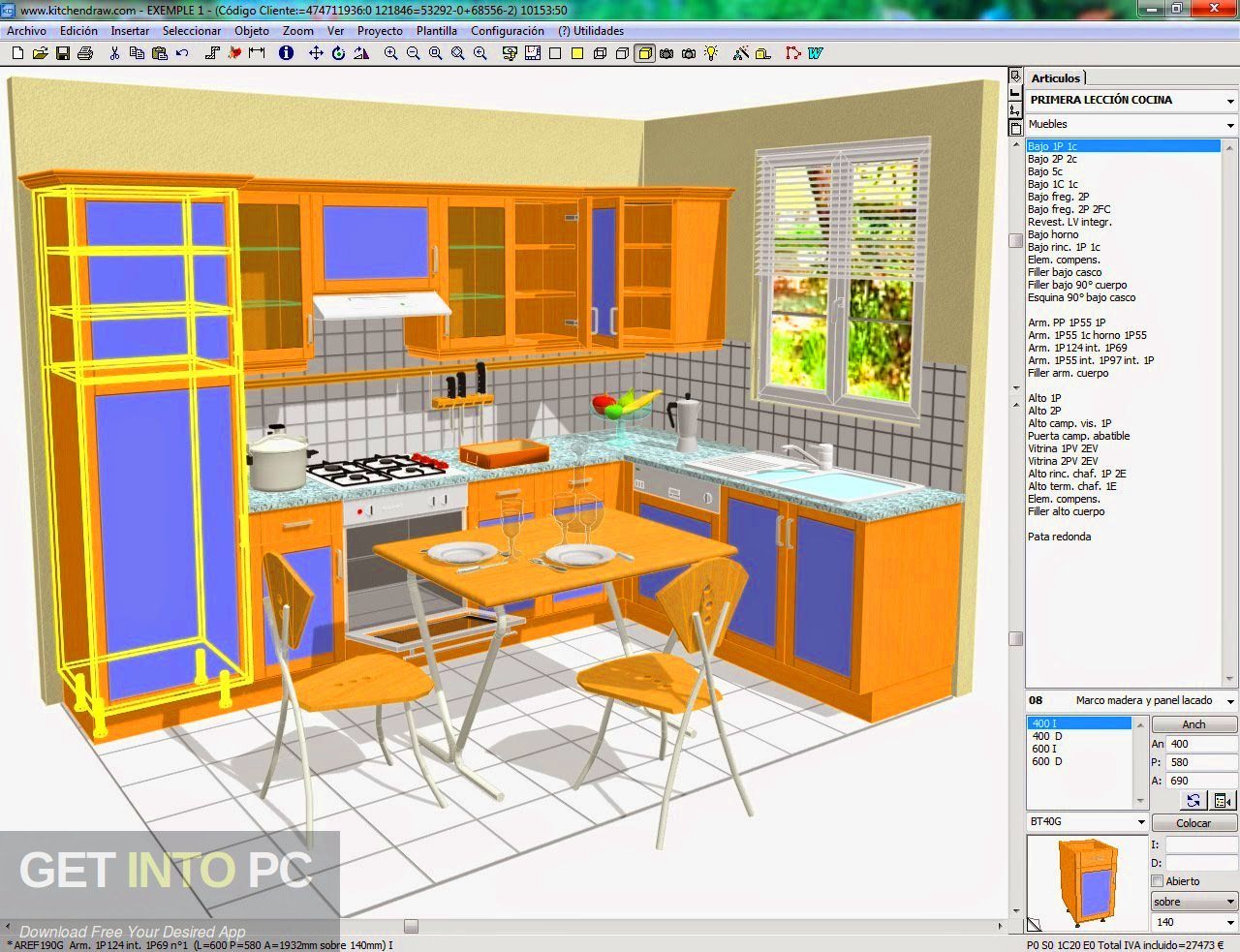
Task: Click the Print toolbar icon
Action: [85, 53]
